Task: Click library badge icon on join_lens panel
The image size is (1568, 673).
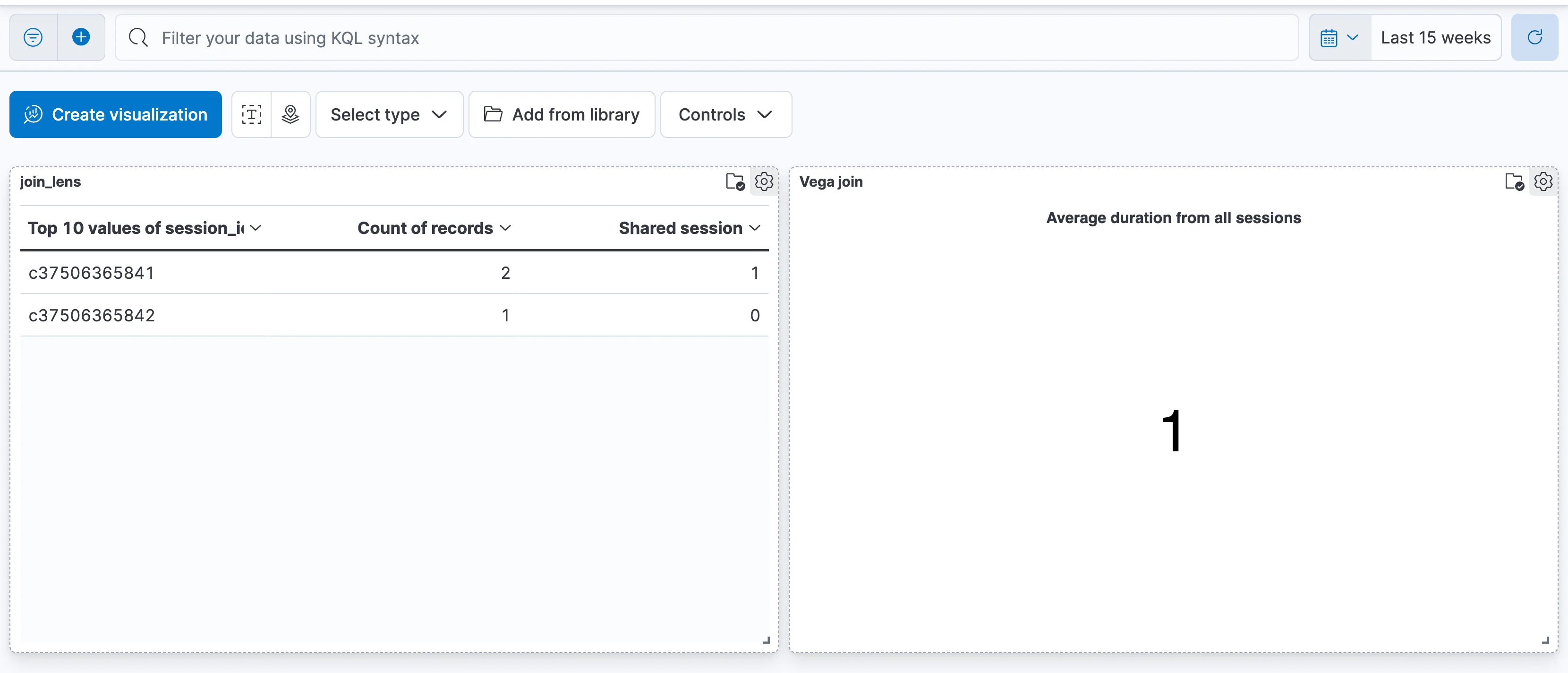Action: click(x=735, y=181)
